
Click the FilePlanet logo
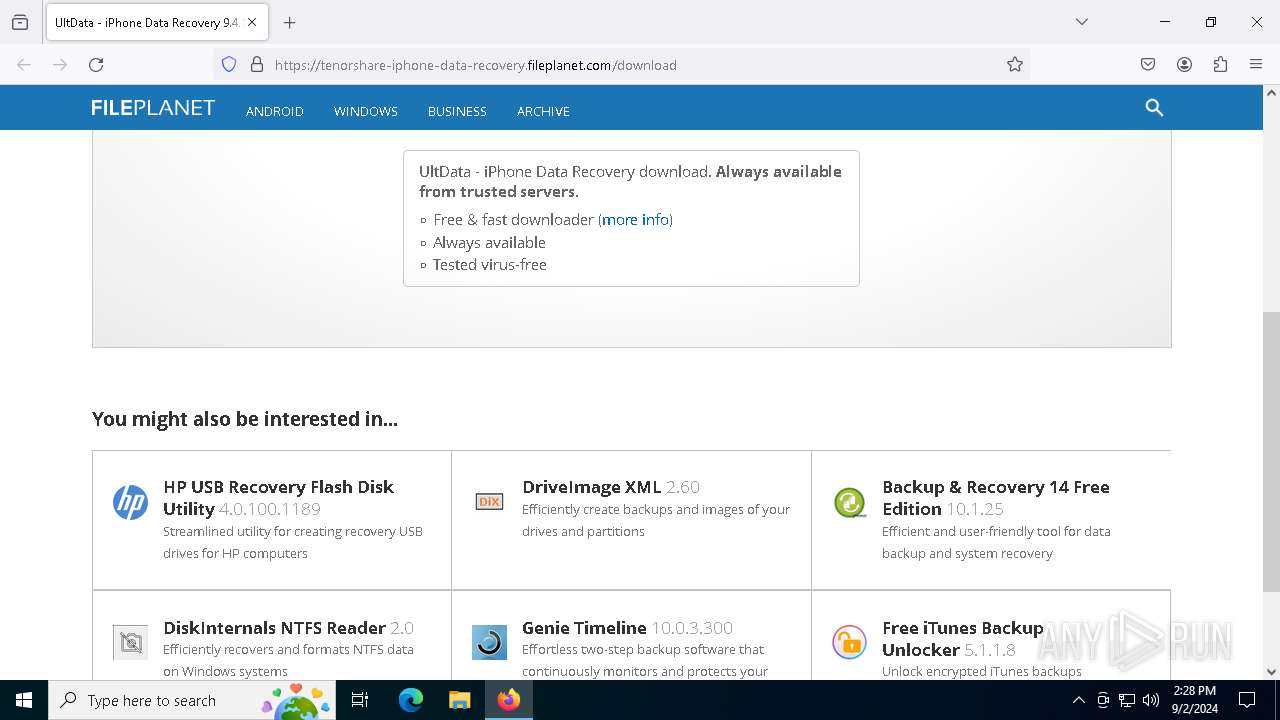tap(153, 108)
